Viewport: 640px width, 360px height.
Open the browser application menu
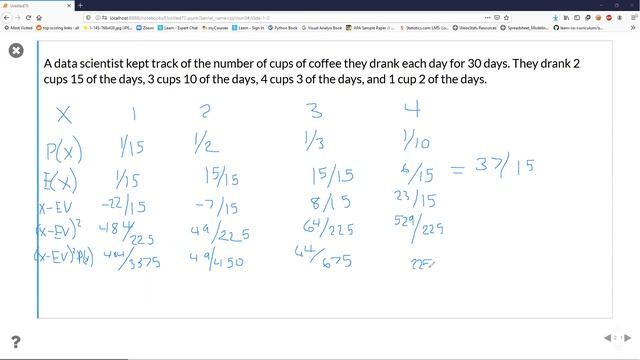634,18
